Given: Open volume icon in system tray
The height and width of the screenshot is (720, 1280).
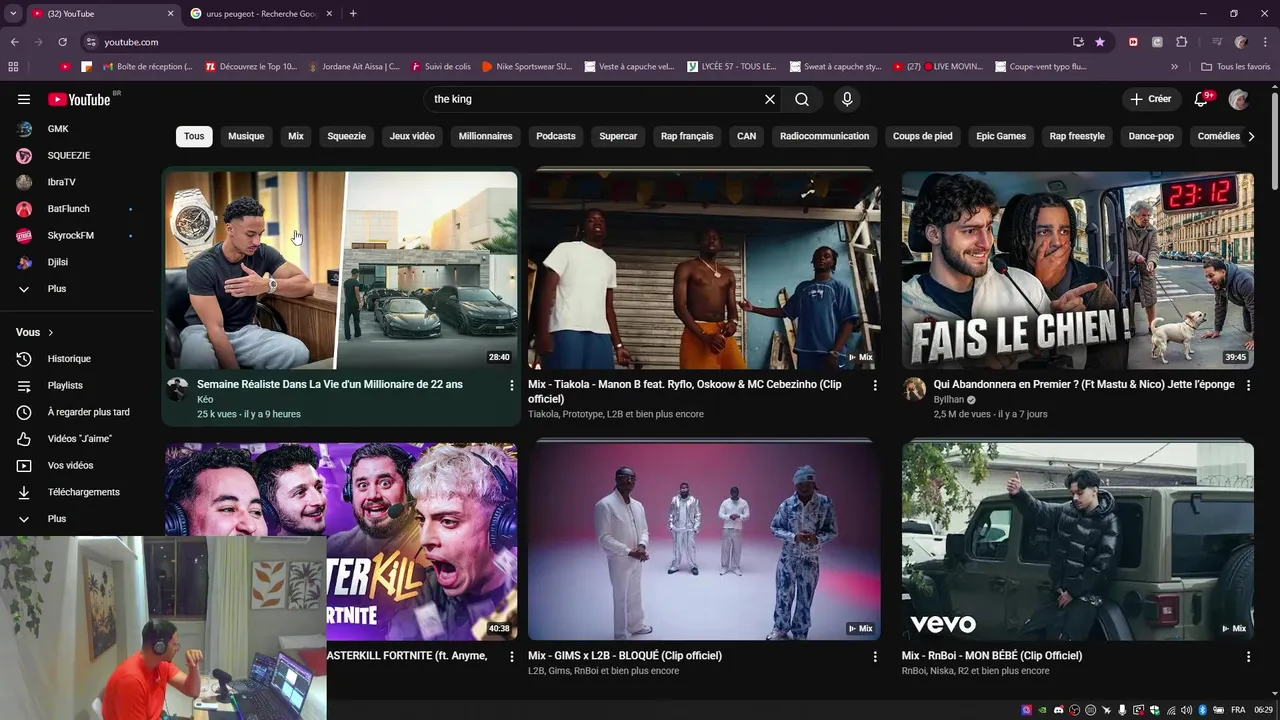Looking at the screenshot, I should pyautogui.click(x=1186, y=710).
